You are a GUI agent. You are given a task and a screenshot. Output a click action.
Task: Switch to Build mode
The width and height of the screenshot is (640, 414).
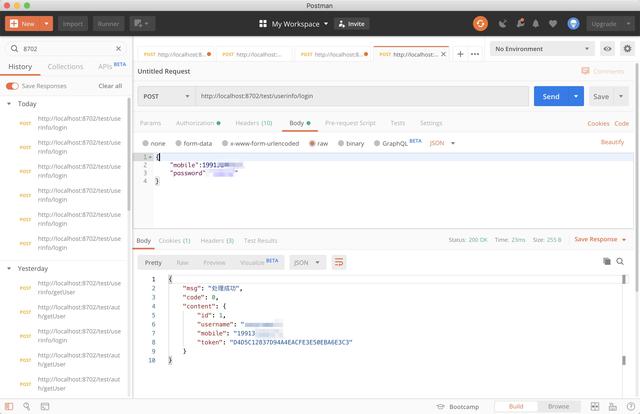click(x=516, y=406)
